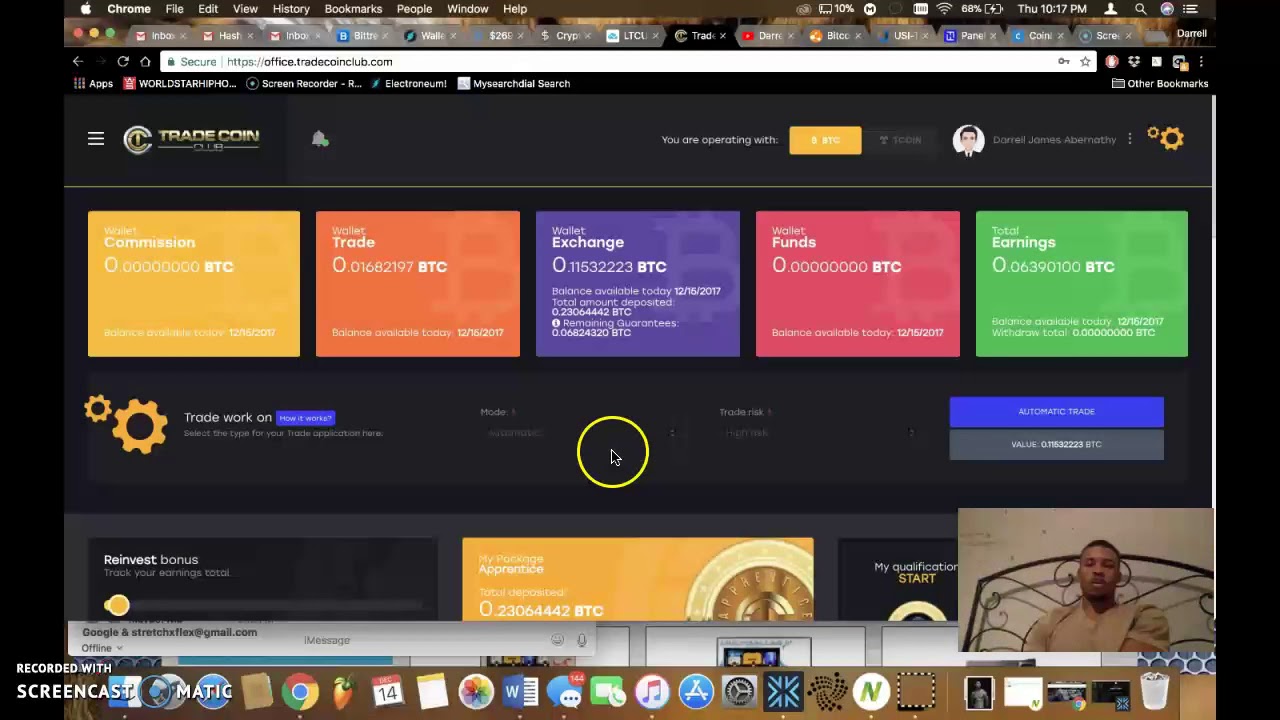Viewport: 1280px width, 720px height.
Task: Go back in Chrome
Action: click(78, 62)
